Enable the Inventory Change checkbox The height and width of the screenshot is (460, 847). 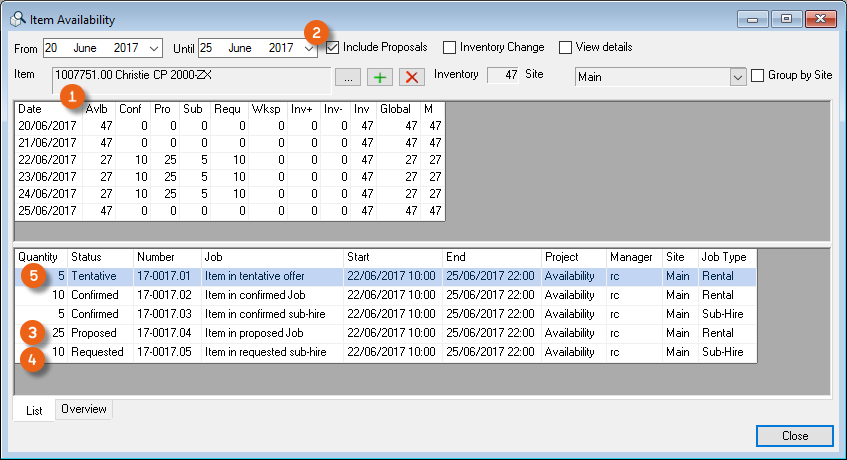click(x=450, y=47)
